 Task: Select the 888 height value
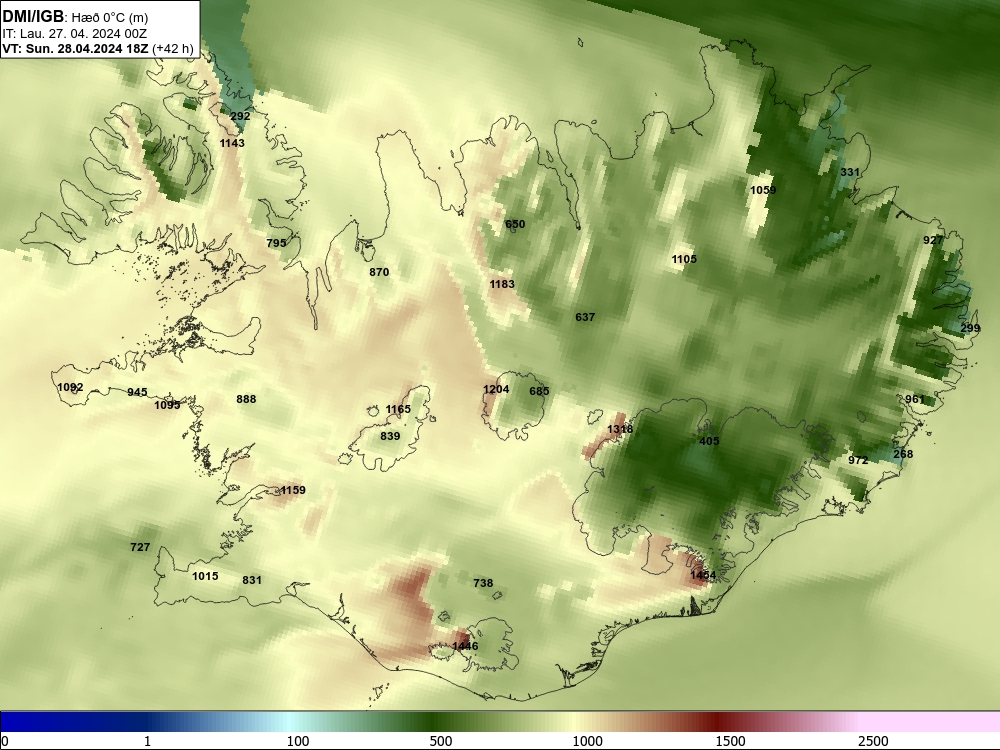tap(246, 399)
